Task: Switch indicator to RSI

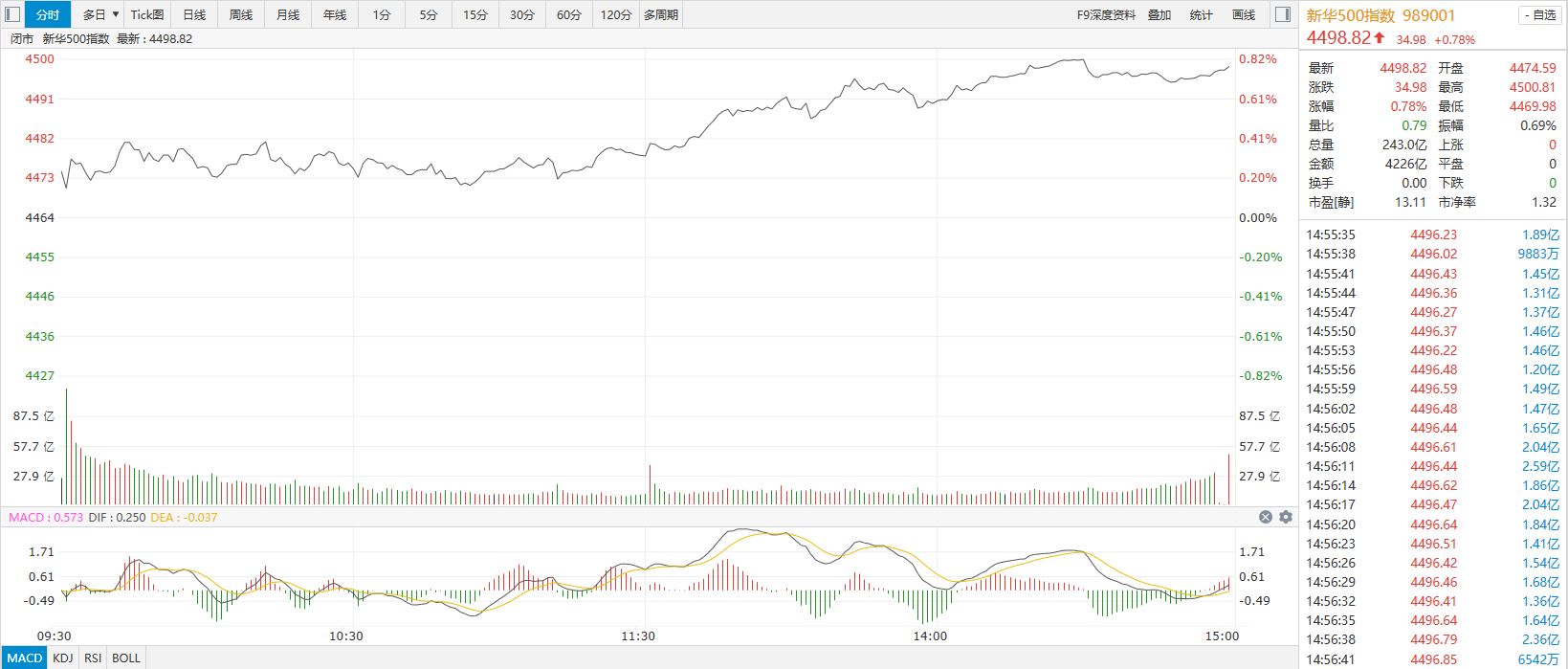Action: (93, 658)
